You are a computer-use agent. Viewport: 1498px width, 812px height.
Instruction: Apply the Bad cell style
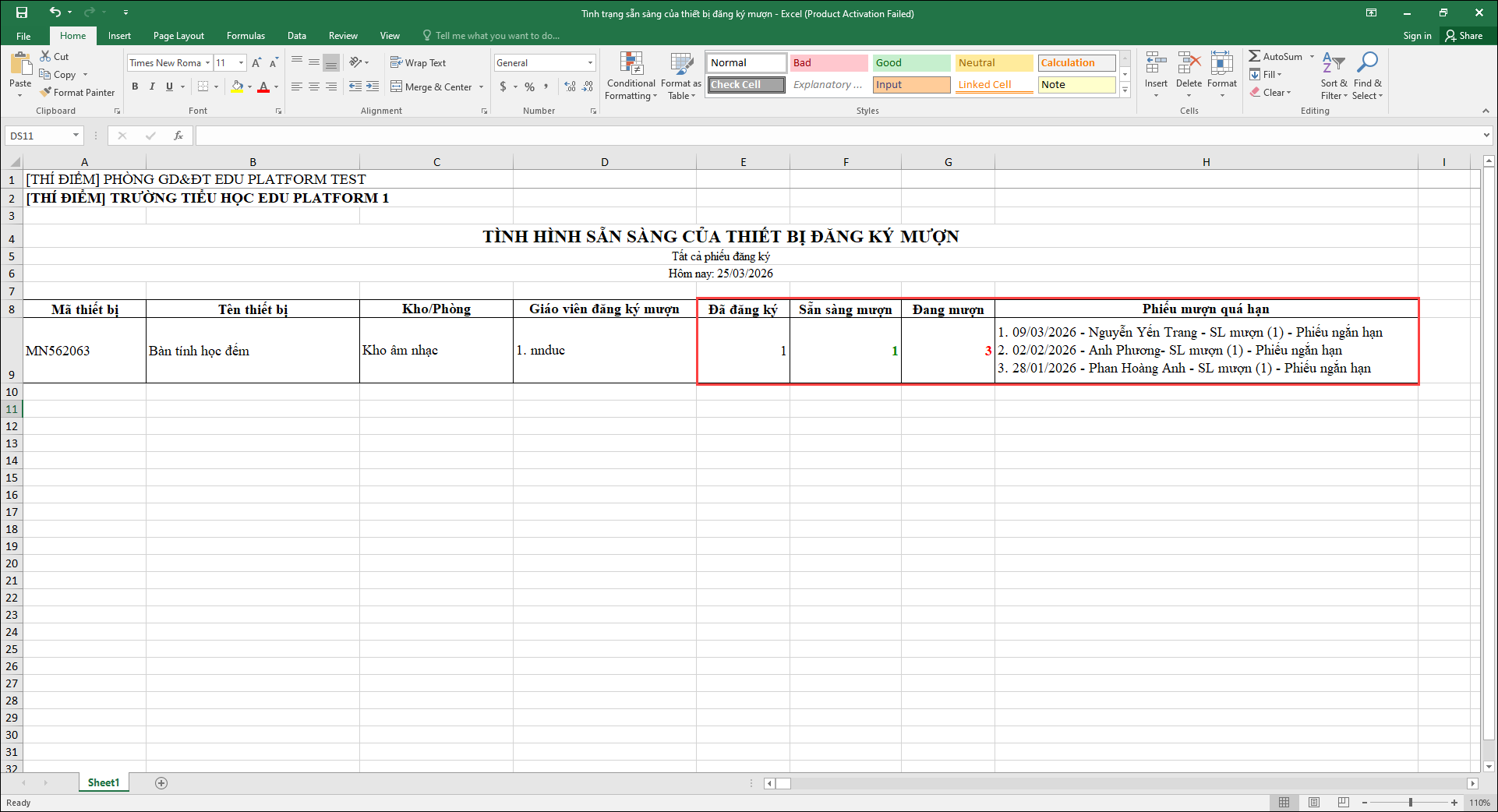pos(828,63)
